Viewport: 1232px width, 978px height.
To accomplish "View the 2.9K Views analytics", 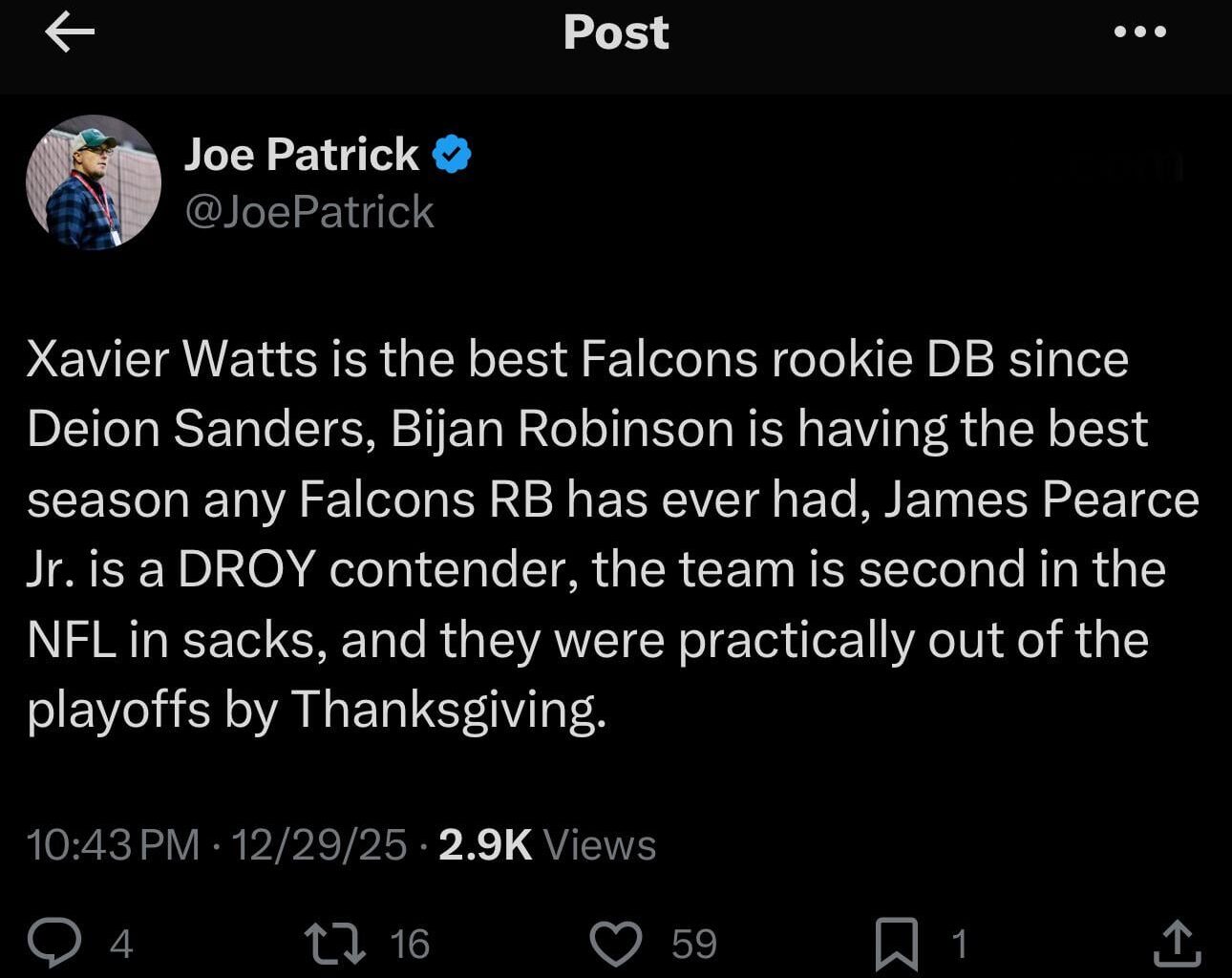I will (x=547, y=845).
